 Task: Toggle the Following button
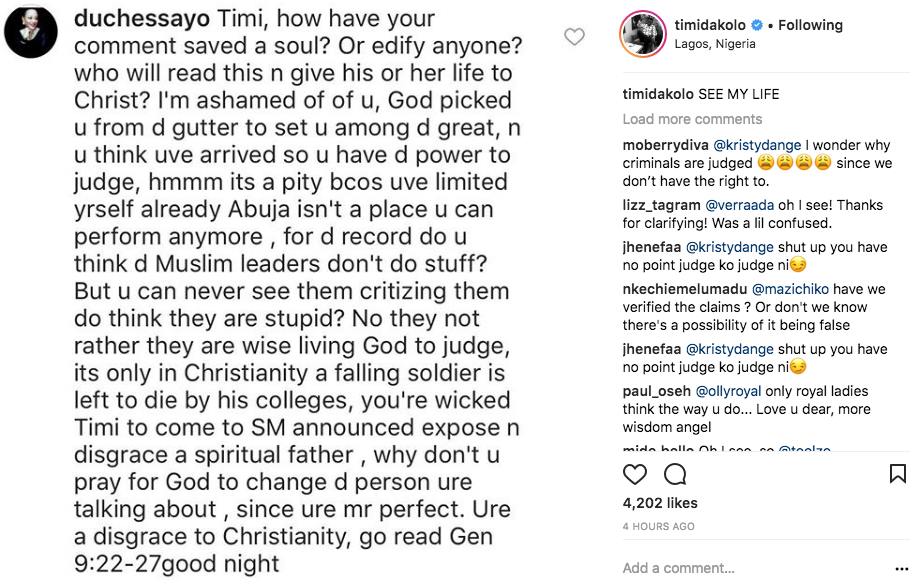pos(810,25)
